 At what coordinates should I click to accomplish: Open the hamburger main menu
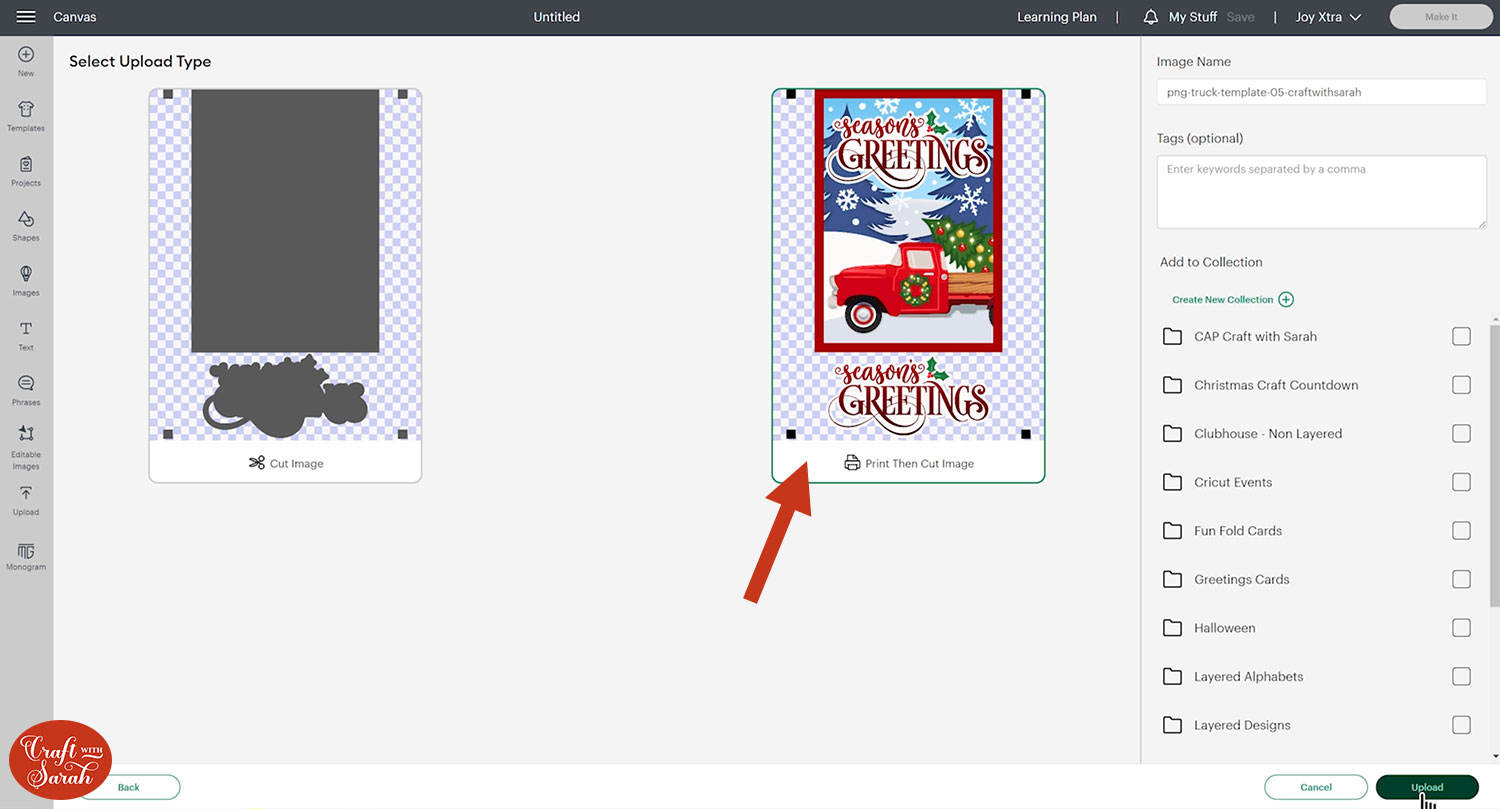[26, 17]
